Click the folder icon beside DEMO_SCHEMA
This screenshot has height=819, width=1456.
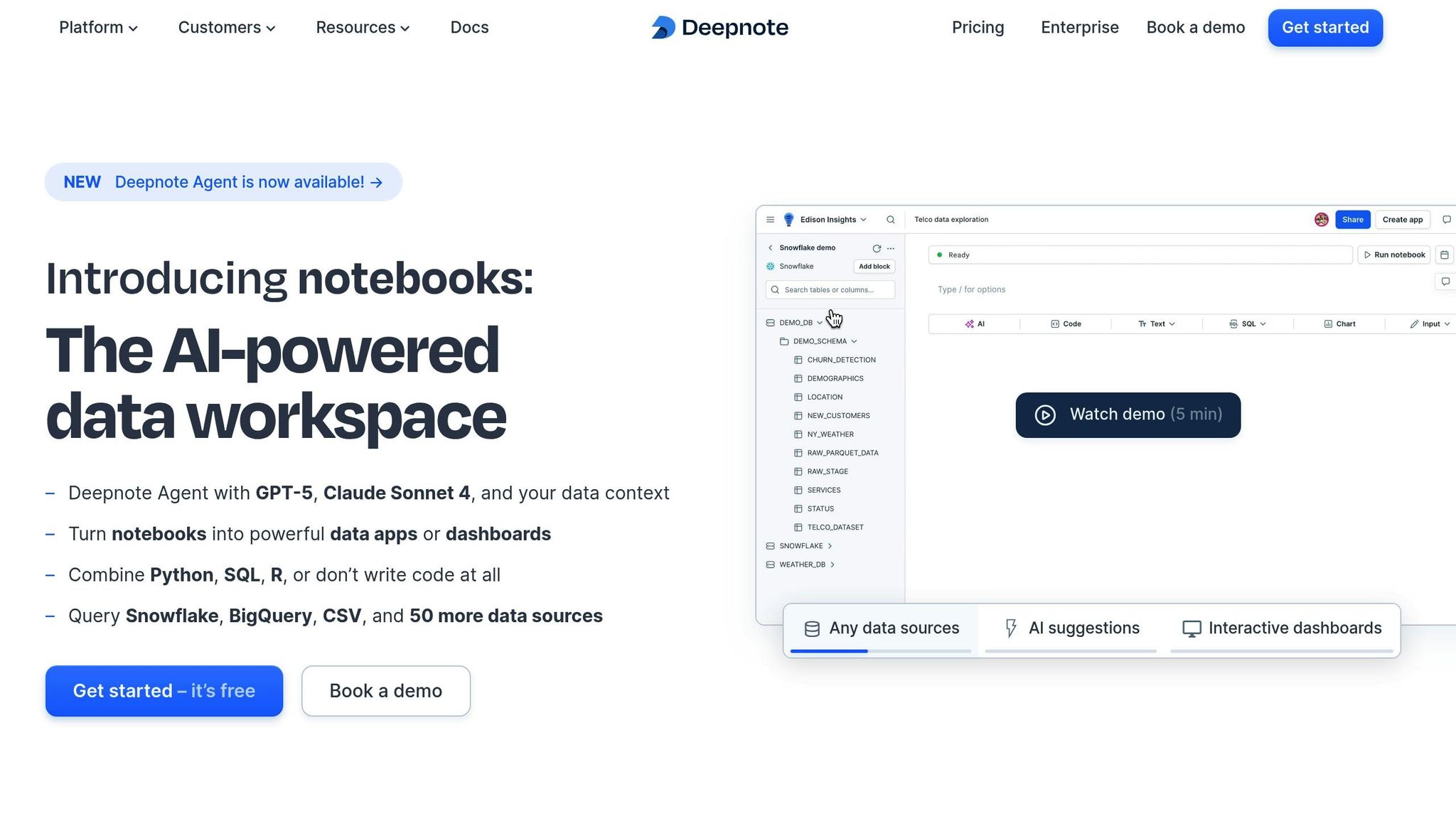(x=784, y=341)
